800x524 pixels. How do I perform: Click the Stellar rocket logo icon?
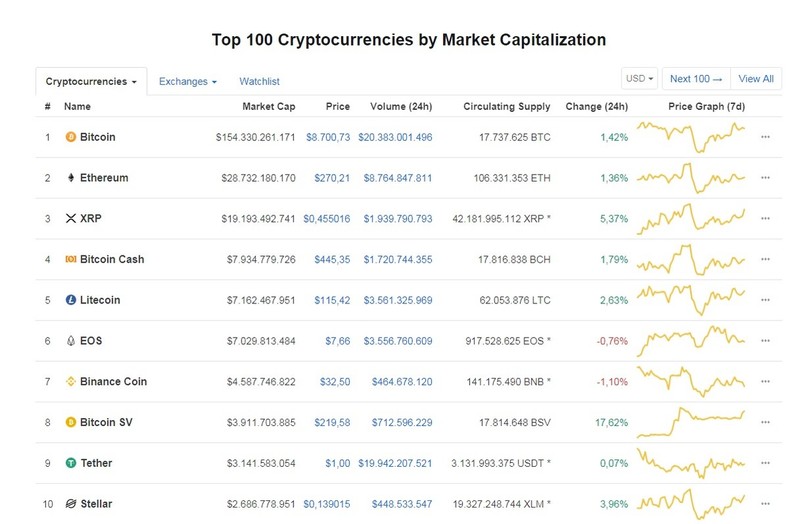(x=71, y=504)
